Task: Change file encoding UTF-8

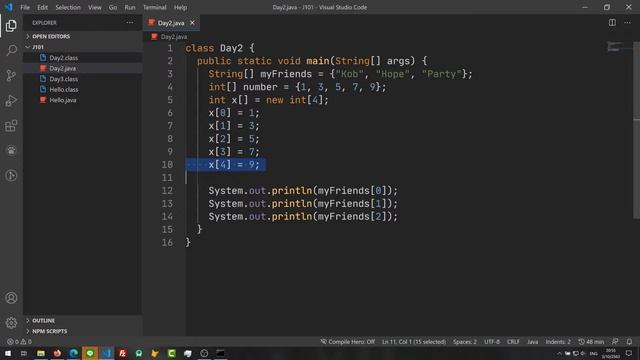Action: click(491, 342)
